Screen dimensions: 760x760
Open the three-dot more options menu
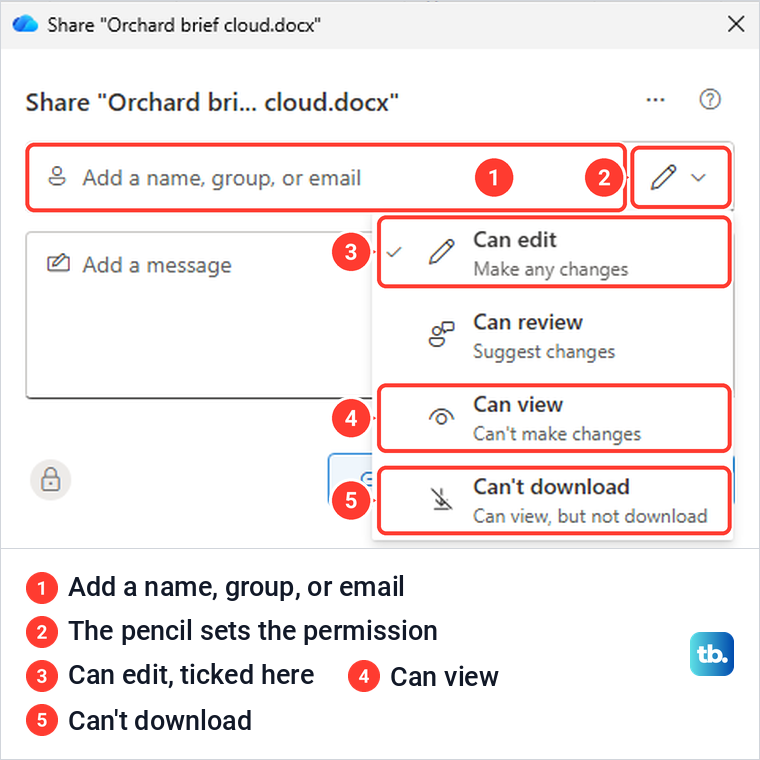click(x=655, y=100)
